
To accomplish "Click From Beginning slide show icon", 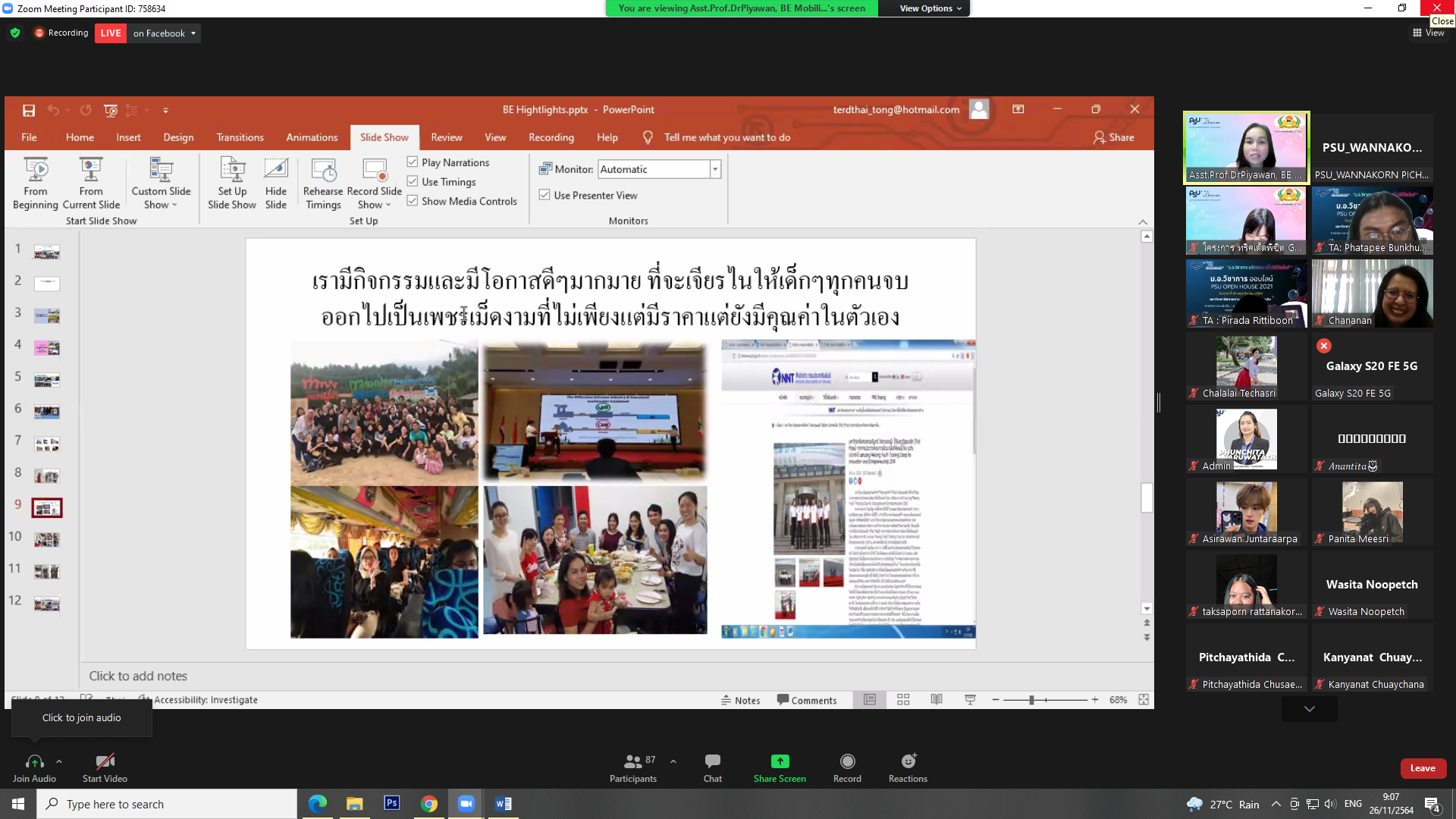I will click(x=36, y=170).
